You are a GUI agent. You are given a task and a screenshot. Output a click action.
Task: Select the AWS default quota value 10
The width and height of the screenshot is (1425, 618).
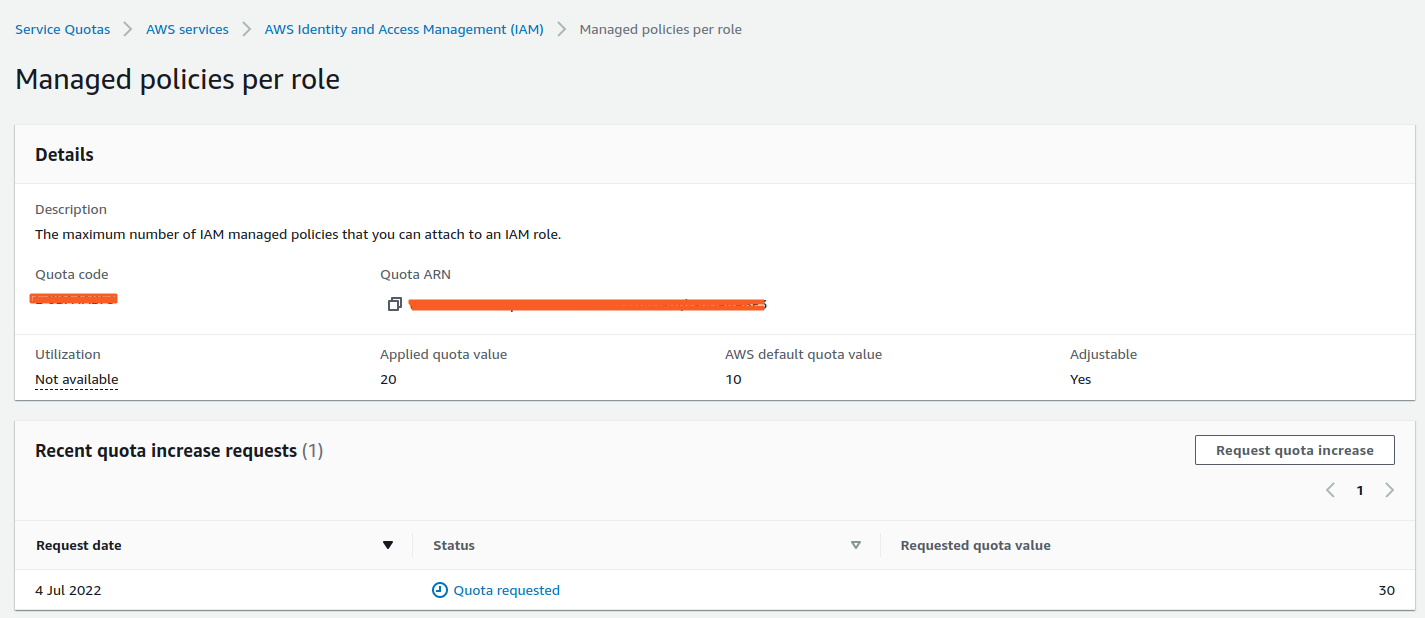[733, 380]
